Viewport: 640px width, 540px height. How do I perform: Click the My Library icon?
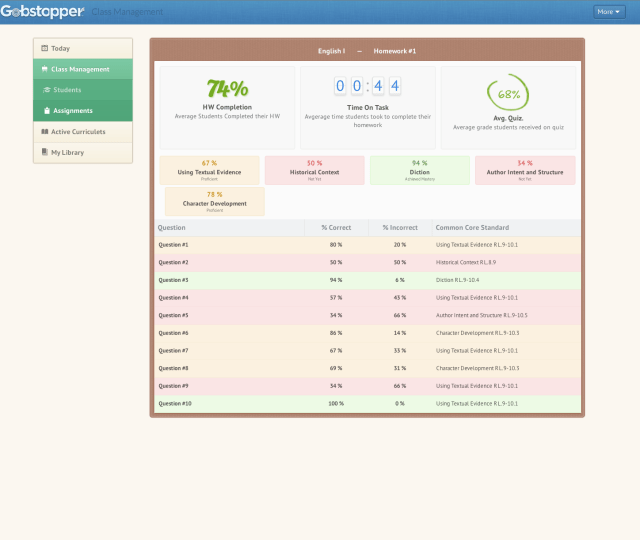(x=45, y=152)
